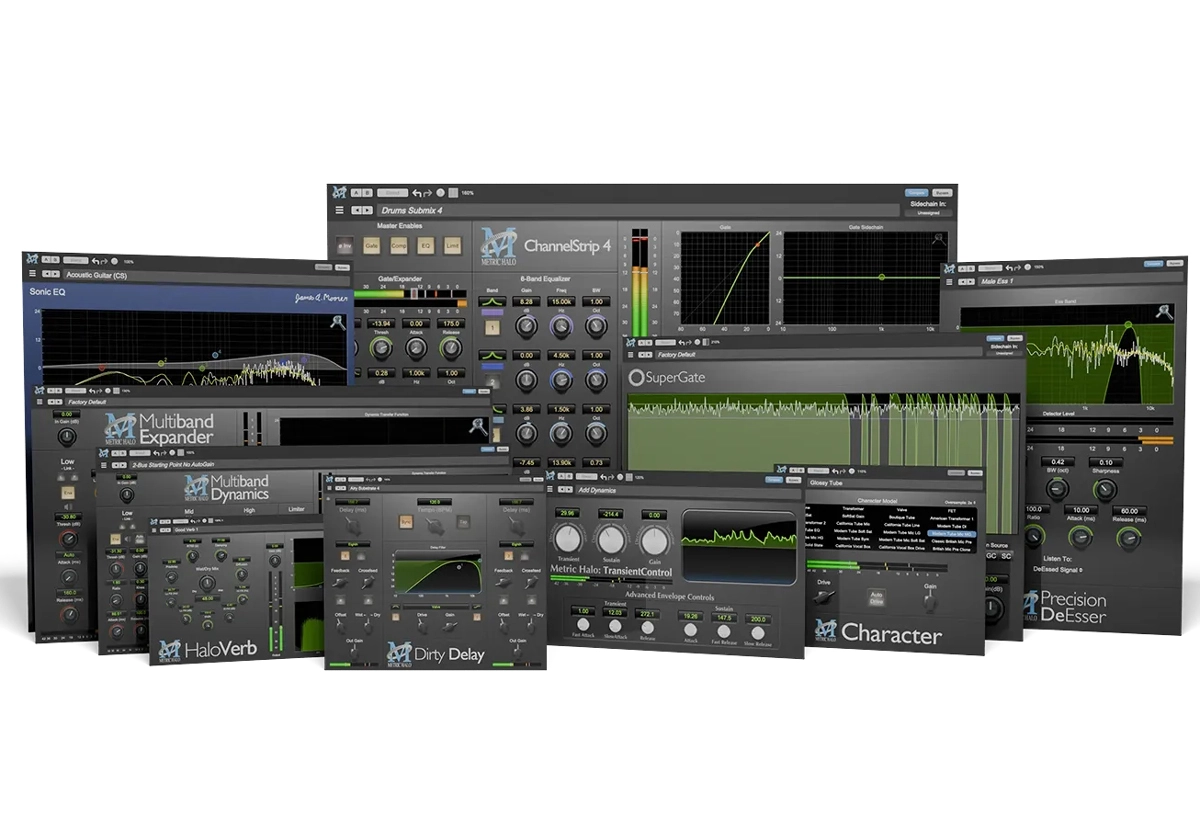Click redo arrow in ChannelStrip toolbar
Image resolution: width=1200 pixels, height=818 pixels.
[427, 192]
